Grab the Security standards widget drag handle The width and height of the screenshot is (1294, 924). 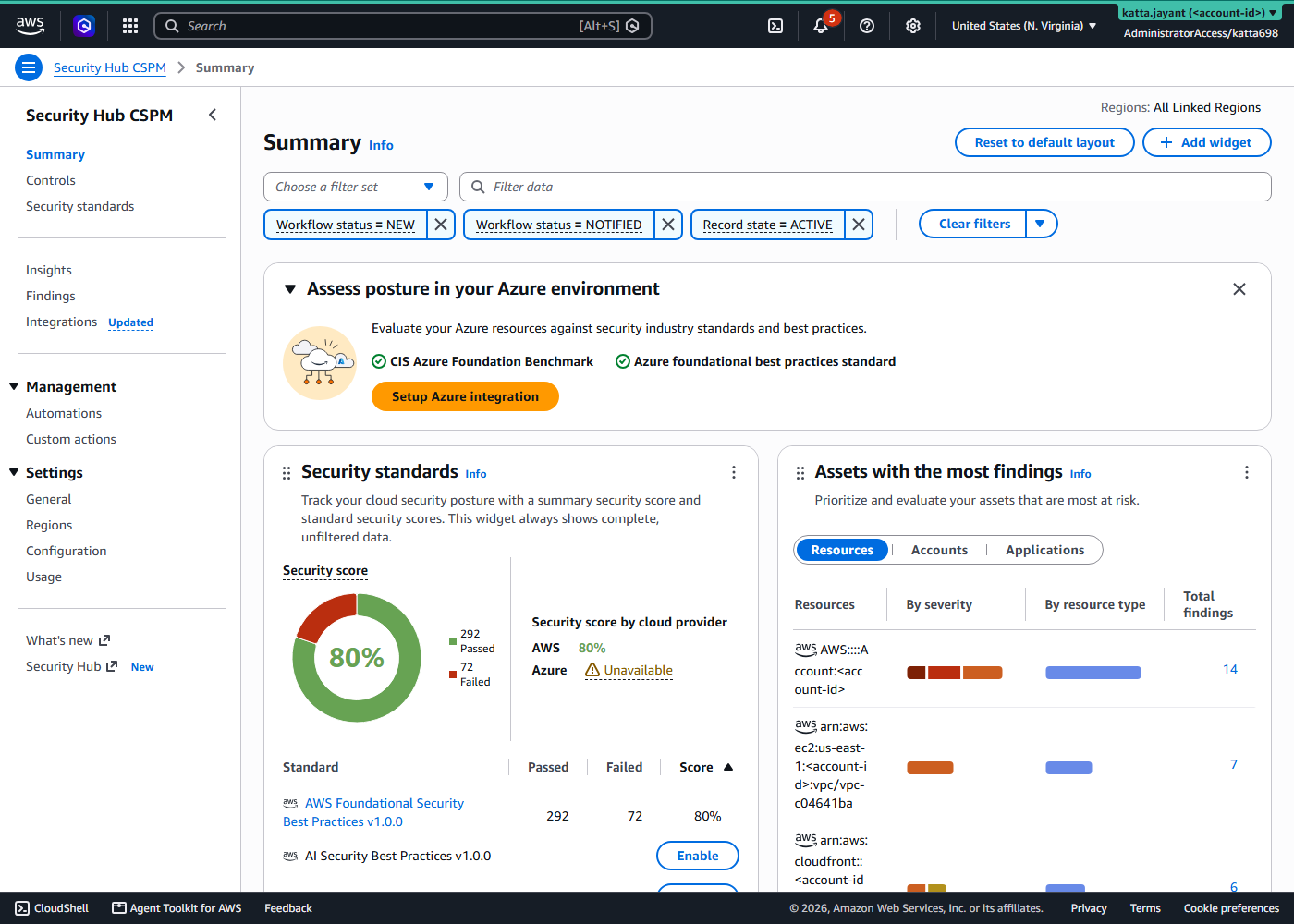point(287,473)
